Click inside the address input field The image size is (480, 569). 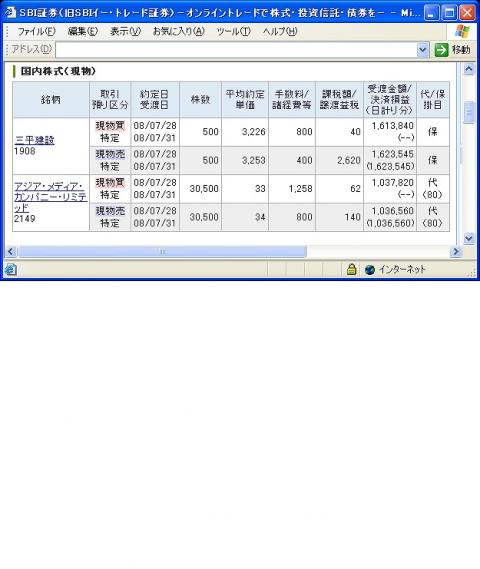pyautogui.click(x=236, y=50)
